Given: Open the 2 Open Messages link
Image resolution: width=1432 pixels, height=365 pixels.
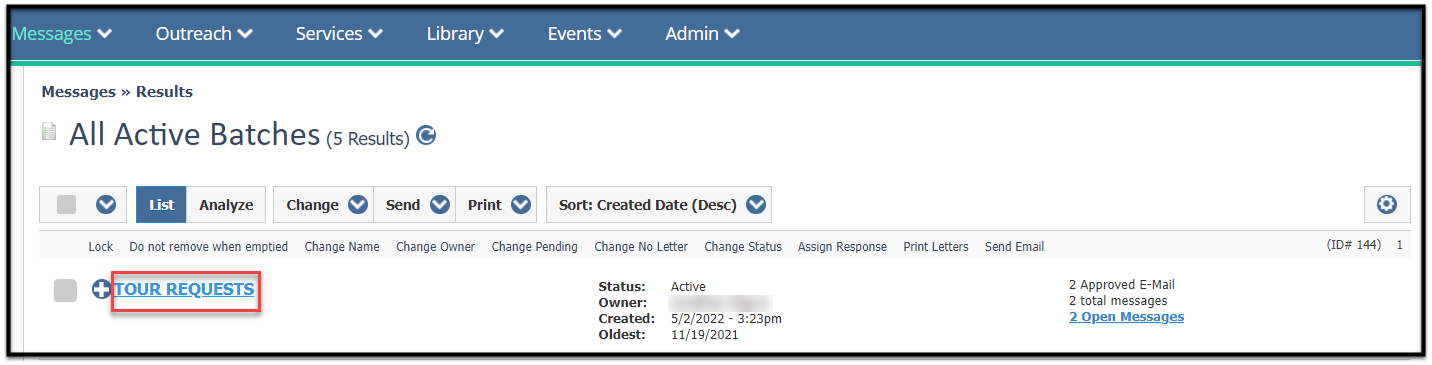Looking at the screenshot, I should tap(1126, 317).
